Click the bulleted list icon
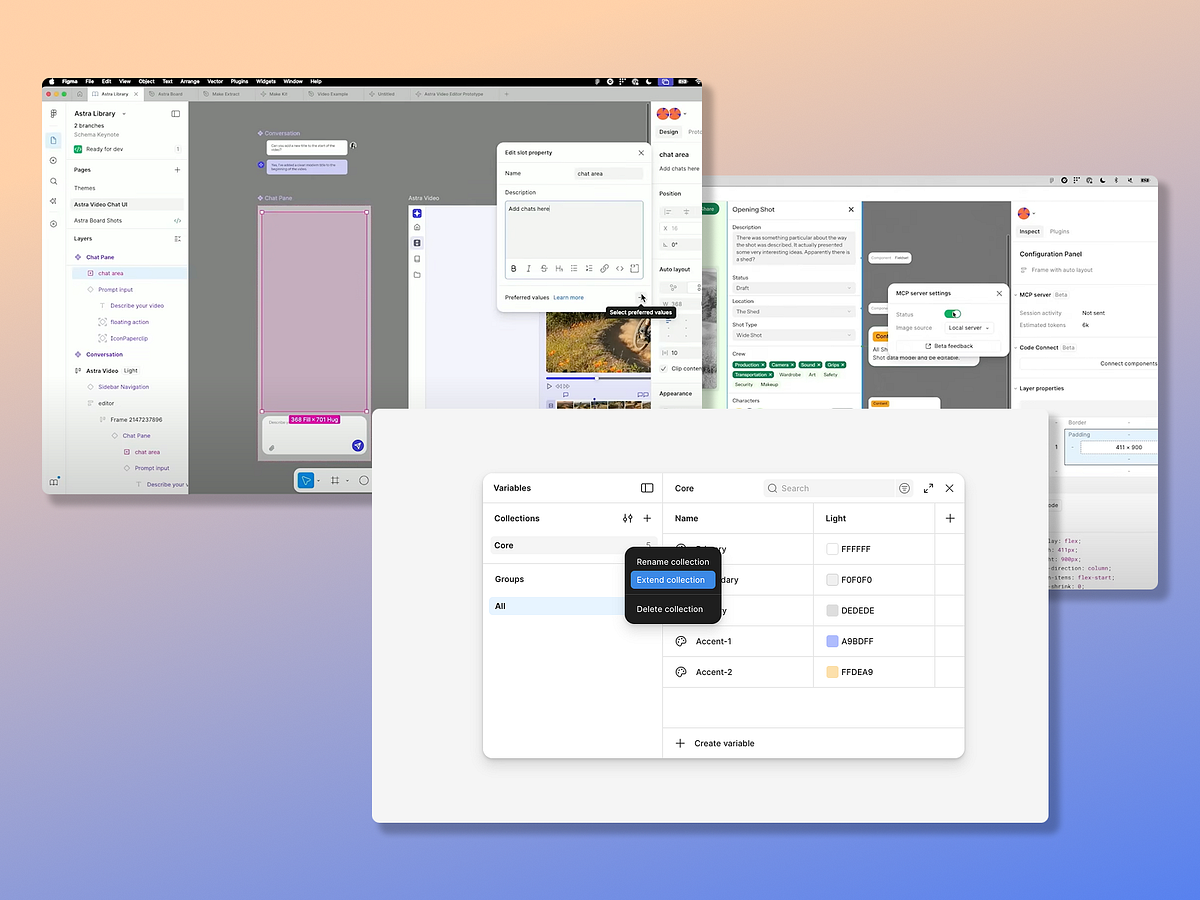Image resolution: width=1200 pixels, height=900 pixels. coord(575,268)
